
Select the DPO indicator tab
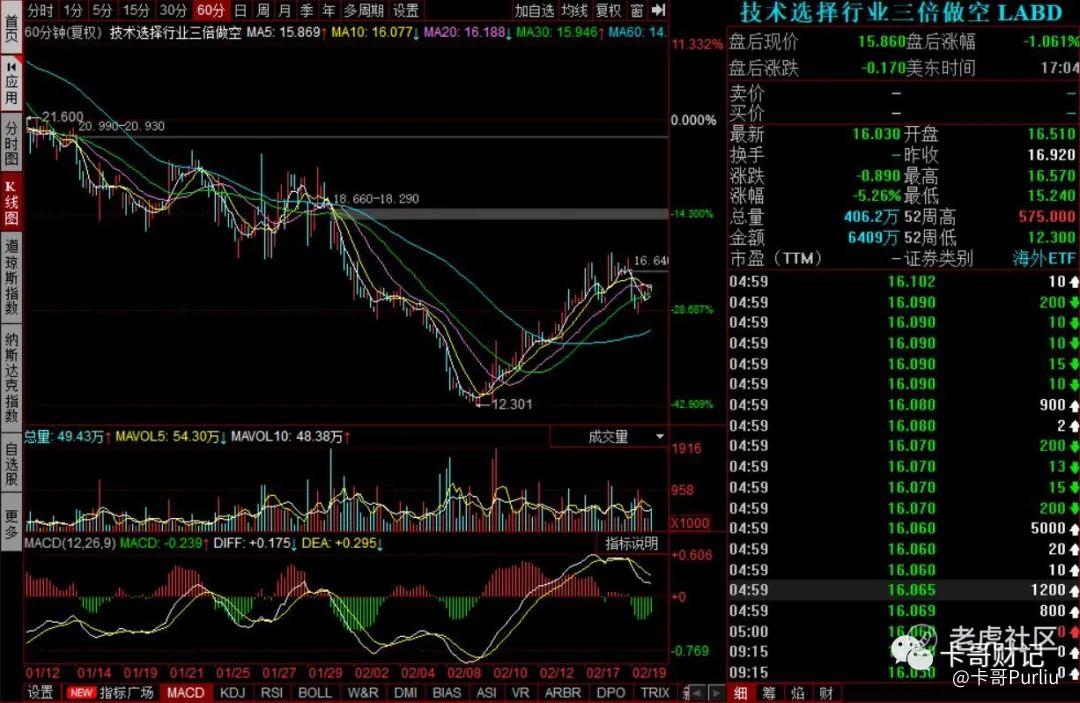pyautogui.click(x=610, y=692)
